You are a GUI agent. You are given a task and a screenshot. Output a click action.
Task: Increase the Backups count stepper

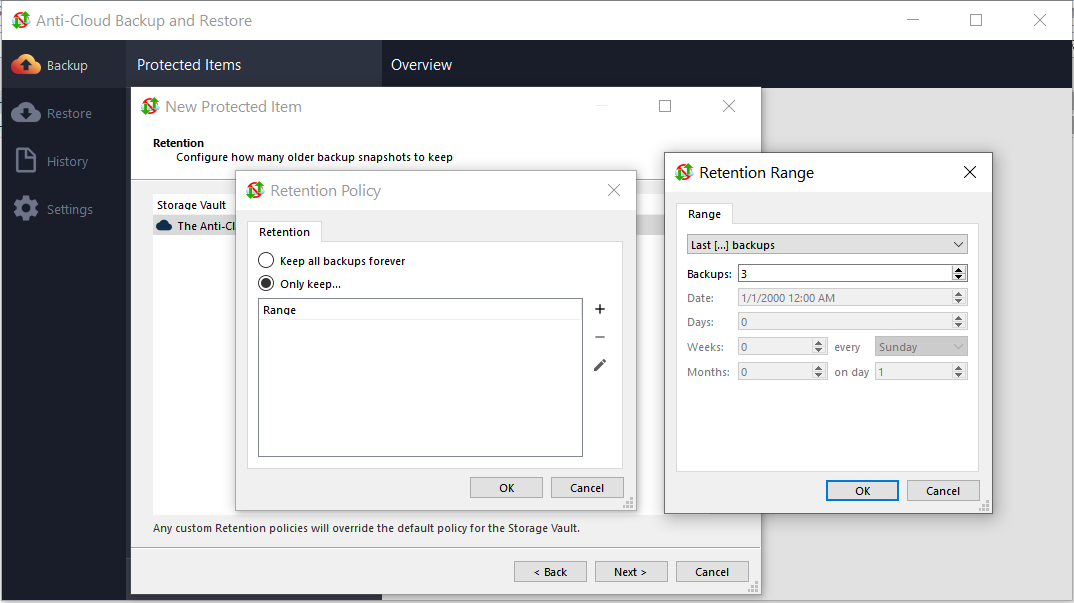959,269
